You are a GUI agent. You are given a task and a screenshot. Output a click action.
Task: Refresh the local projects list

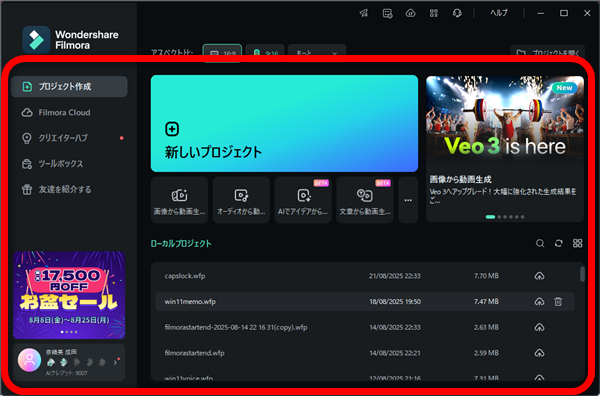click(x=559, y=243)
